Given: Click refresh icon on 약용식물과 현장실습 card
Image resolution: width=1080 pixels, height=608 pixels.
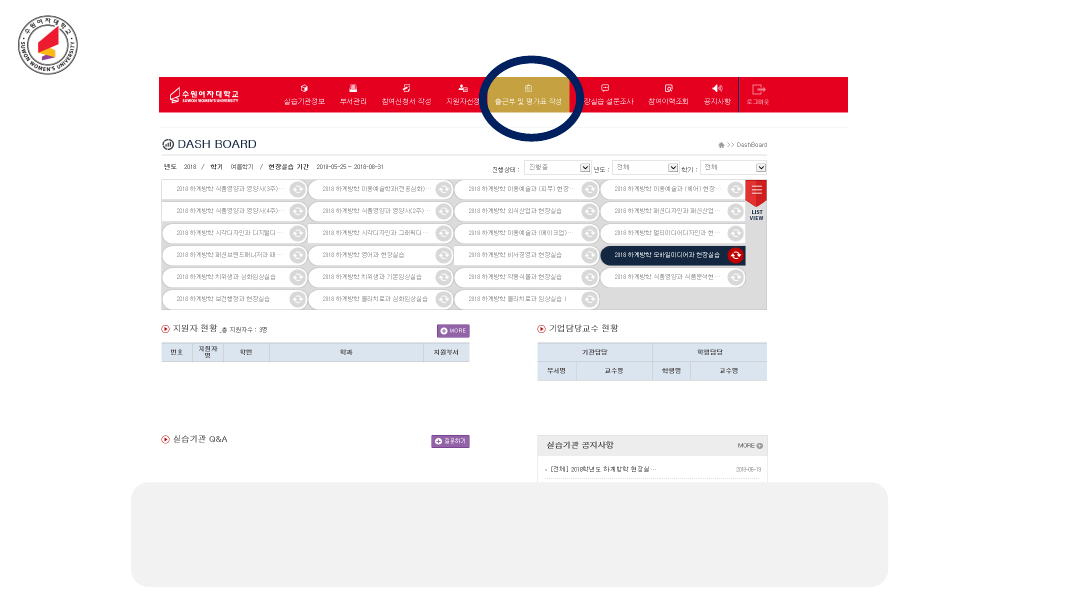Looking at the screenshot, I should click(x=590, y=277).
